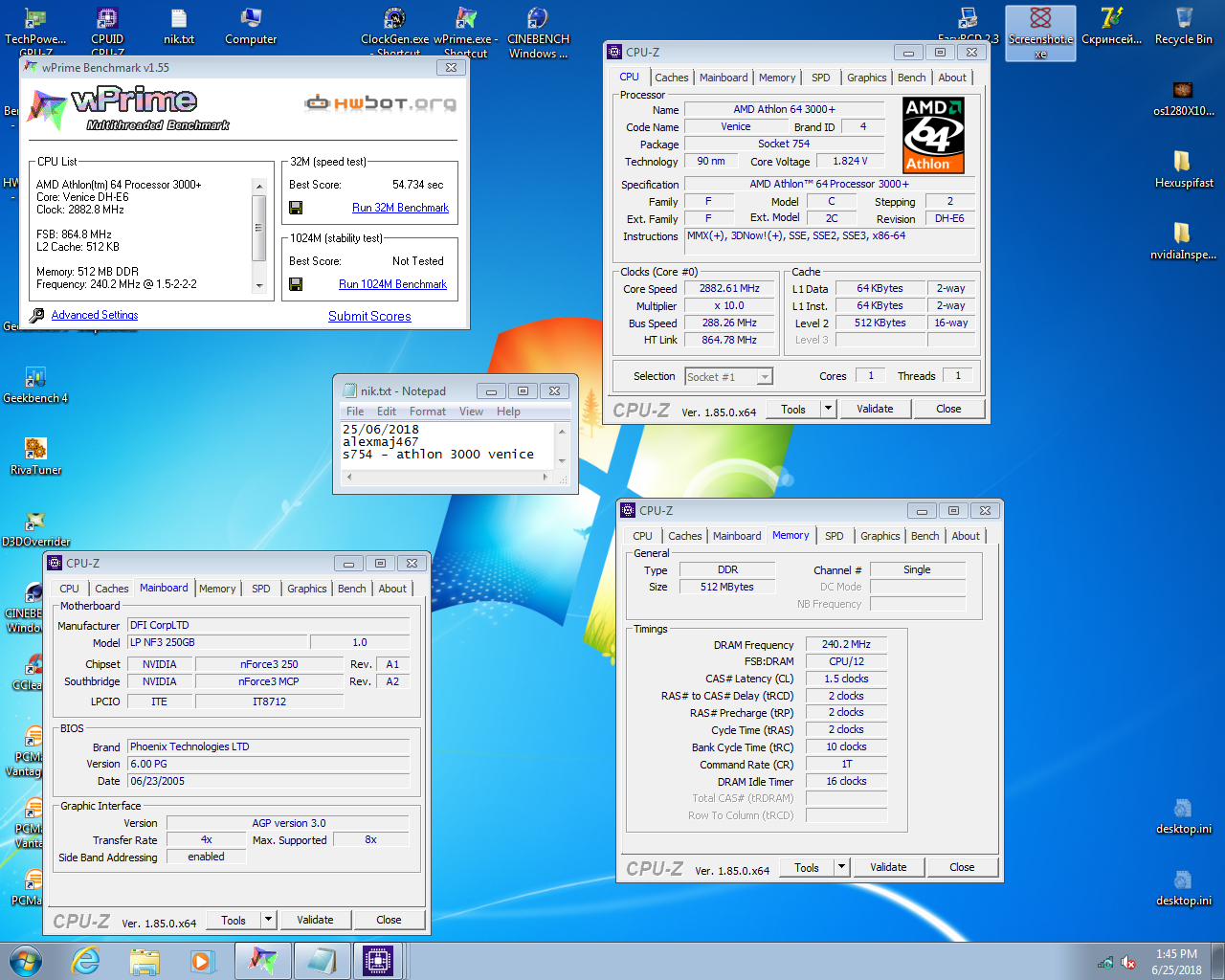Switch to Graphics tab in Mainboard CPU-Z window
The height and width of the screenshot is (980, 1225).
coord(307,589)
